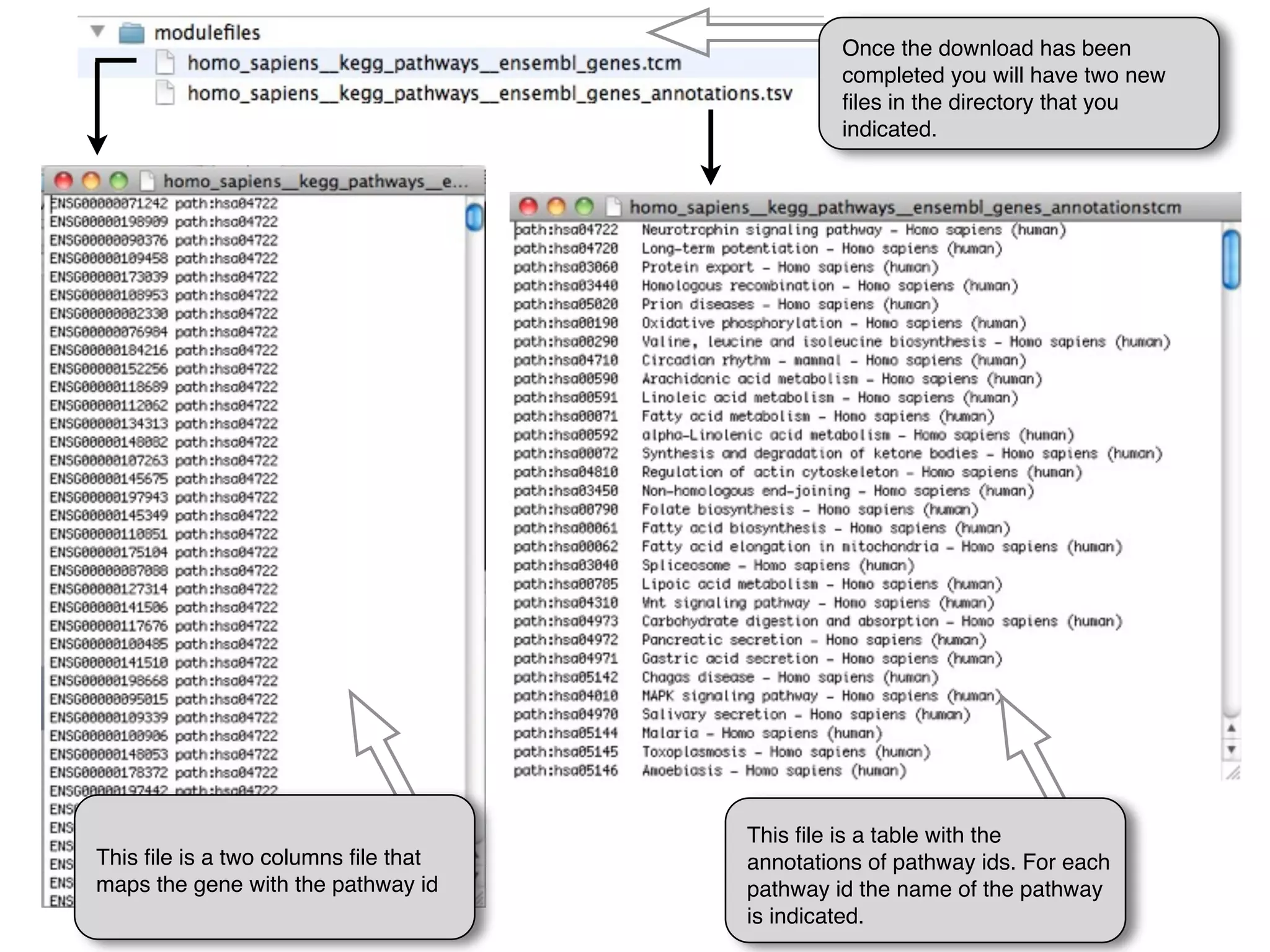Screen dimensions: 1270x952
Task: Click the Lipoic acid metabolism row
Action: click(x=758, y=584)
